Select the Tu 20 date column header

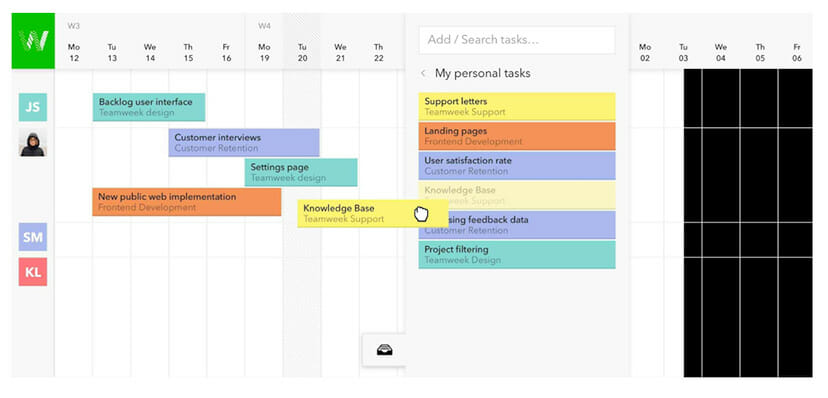(x=302, y=52)
